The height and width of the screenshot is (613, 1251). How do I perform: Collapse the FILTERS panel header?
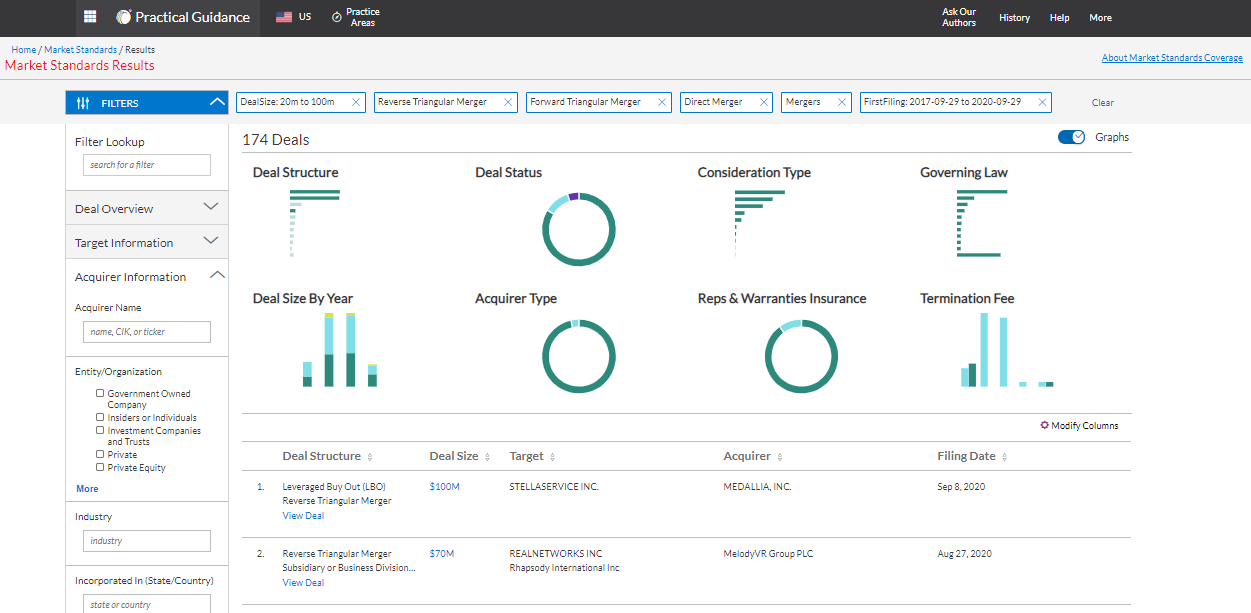(x=147, y=102)
